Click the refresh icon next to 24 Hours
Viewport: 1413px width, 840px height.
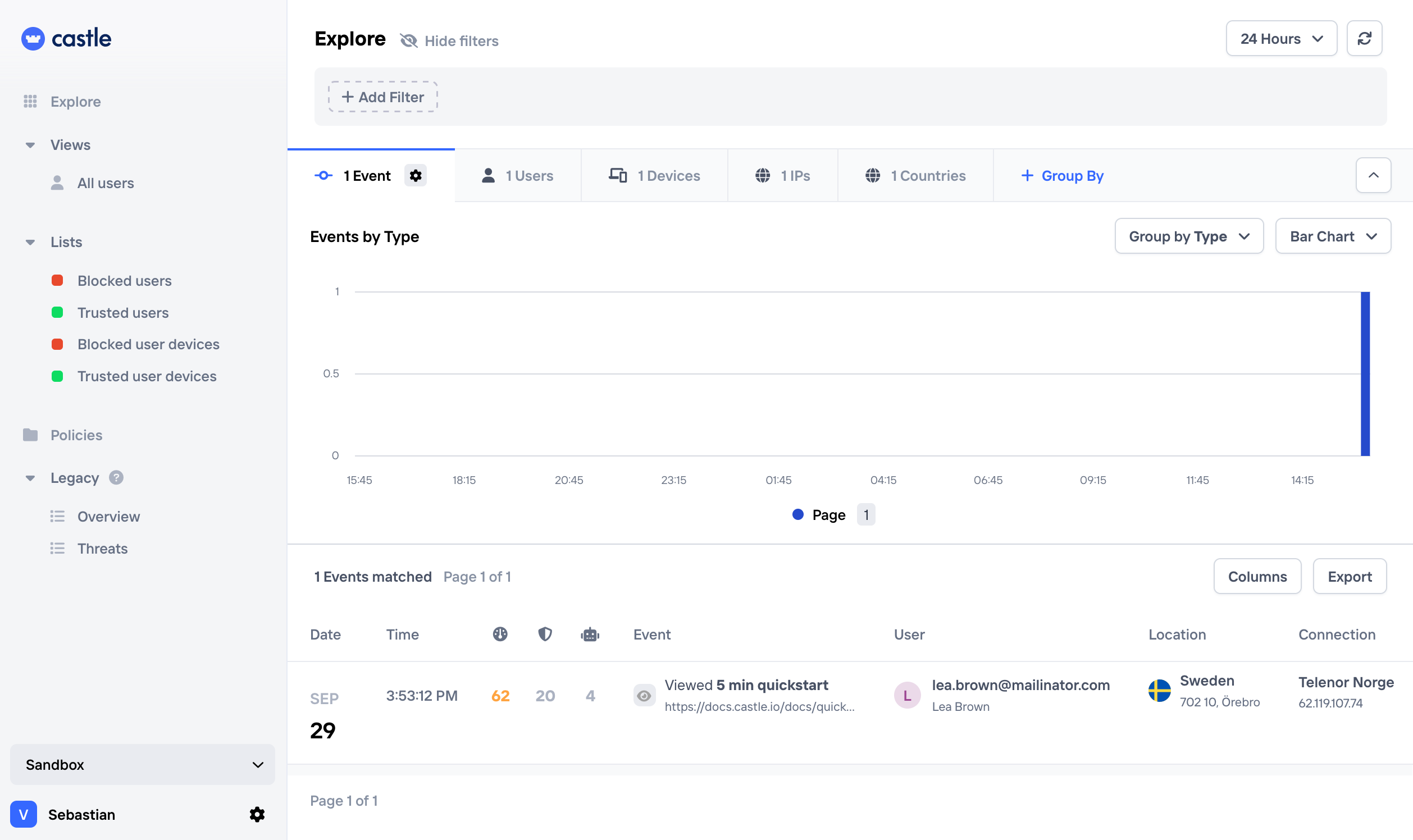pos(1364,39)
